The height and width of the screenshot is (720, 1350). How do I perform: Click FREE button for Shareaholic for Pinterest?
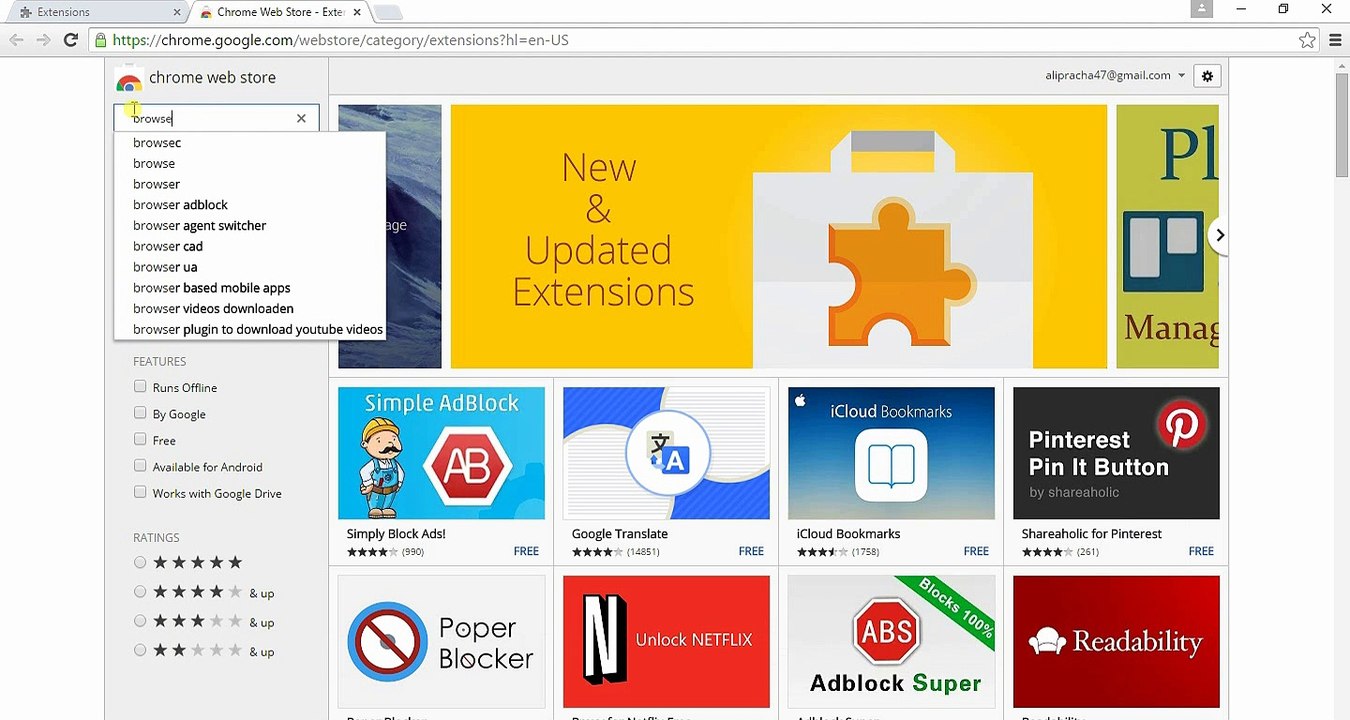pyautogui.click(x=1201, y=551)
